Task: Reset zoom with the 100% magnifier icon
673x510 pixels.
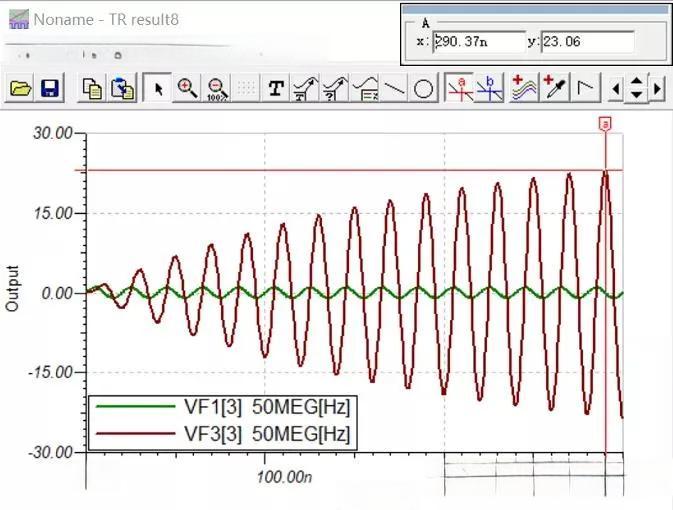Action: coord(217,88)
